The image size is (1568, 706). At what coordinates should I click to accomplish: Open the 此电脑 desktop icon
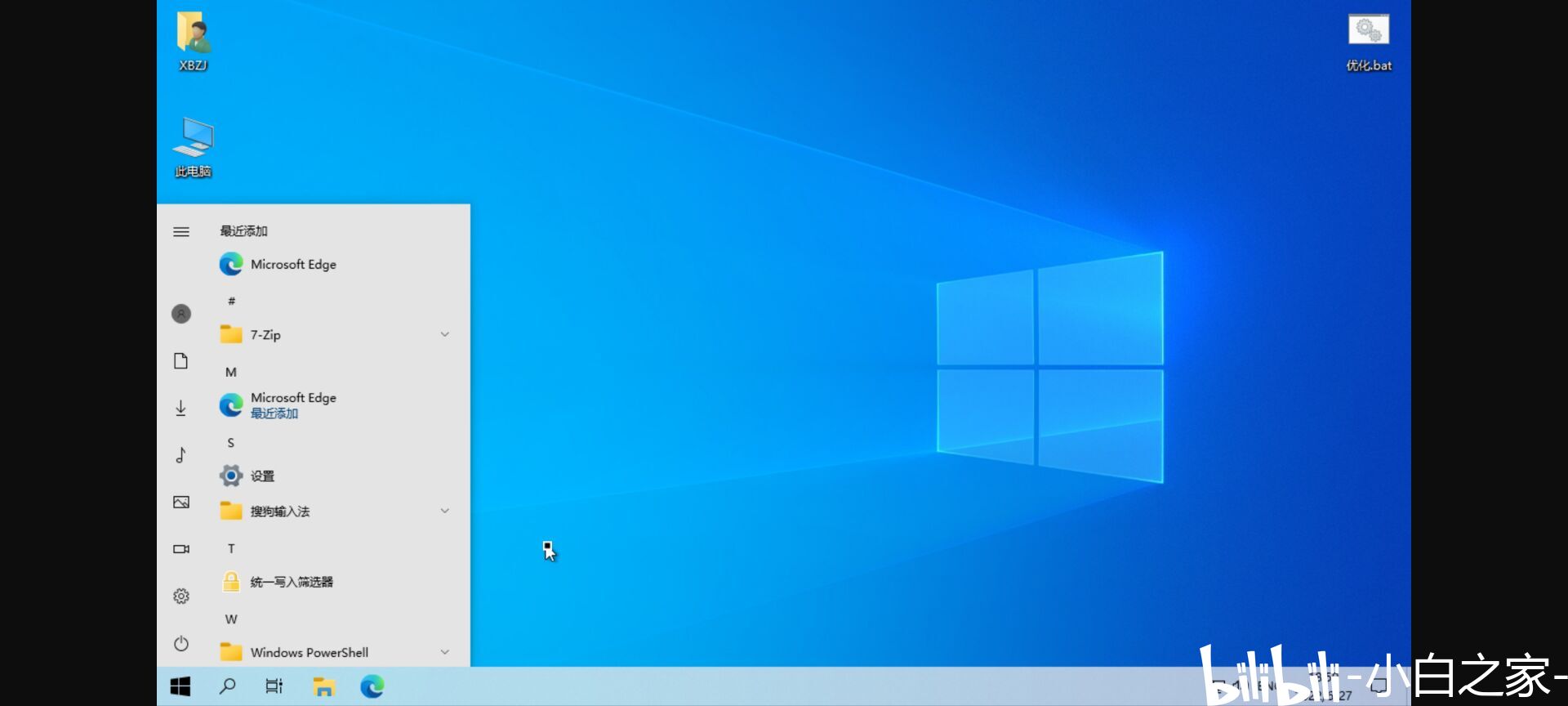click(x=193, y=147)
